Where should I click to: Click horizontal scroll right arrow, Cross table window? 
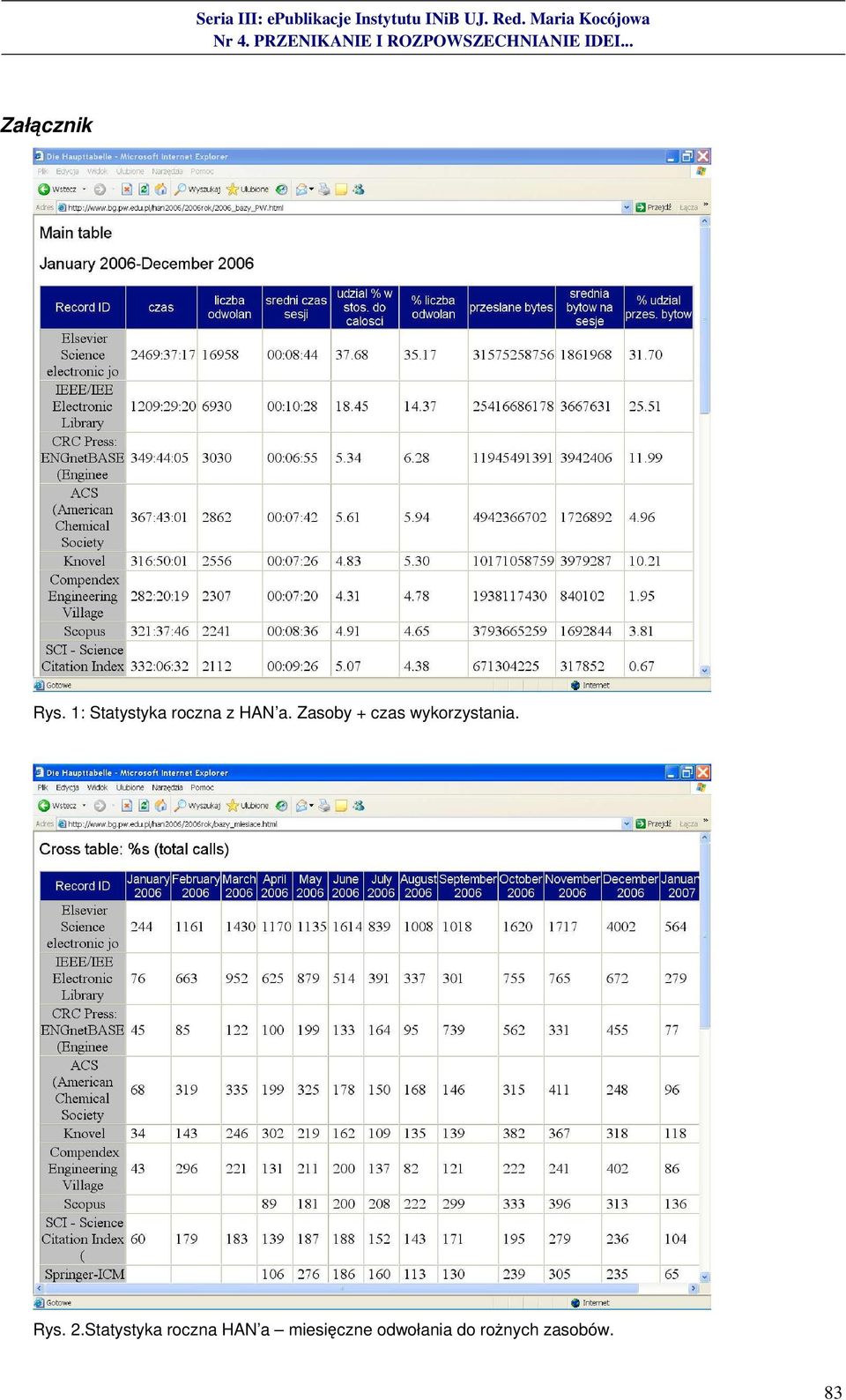pos(693,1288)
